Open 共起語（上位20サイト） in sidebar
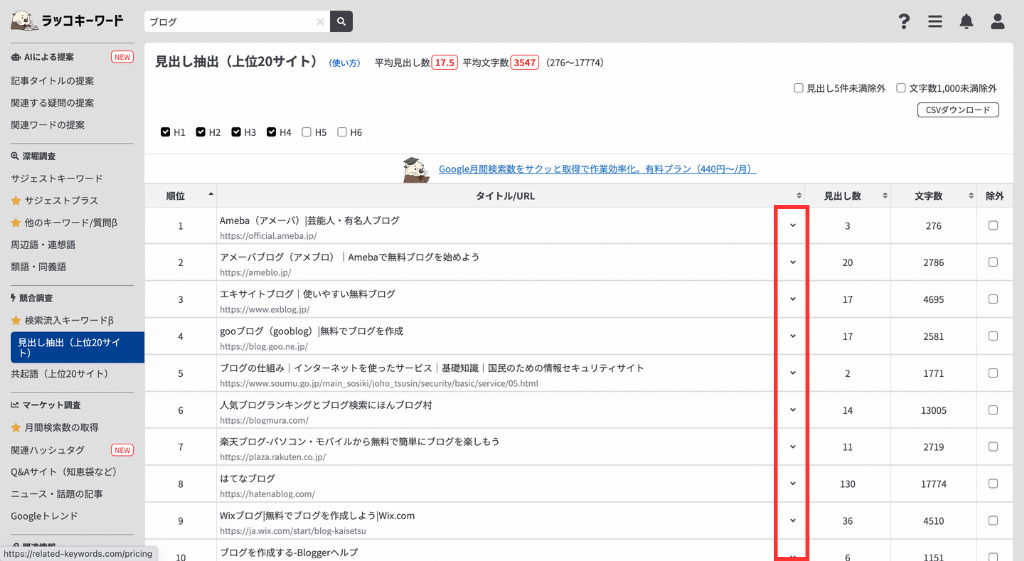Viewport: 1024px width, 561px height. [59, 374]
